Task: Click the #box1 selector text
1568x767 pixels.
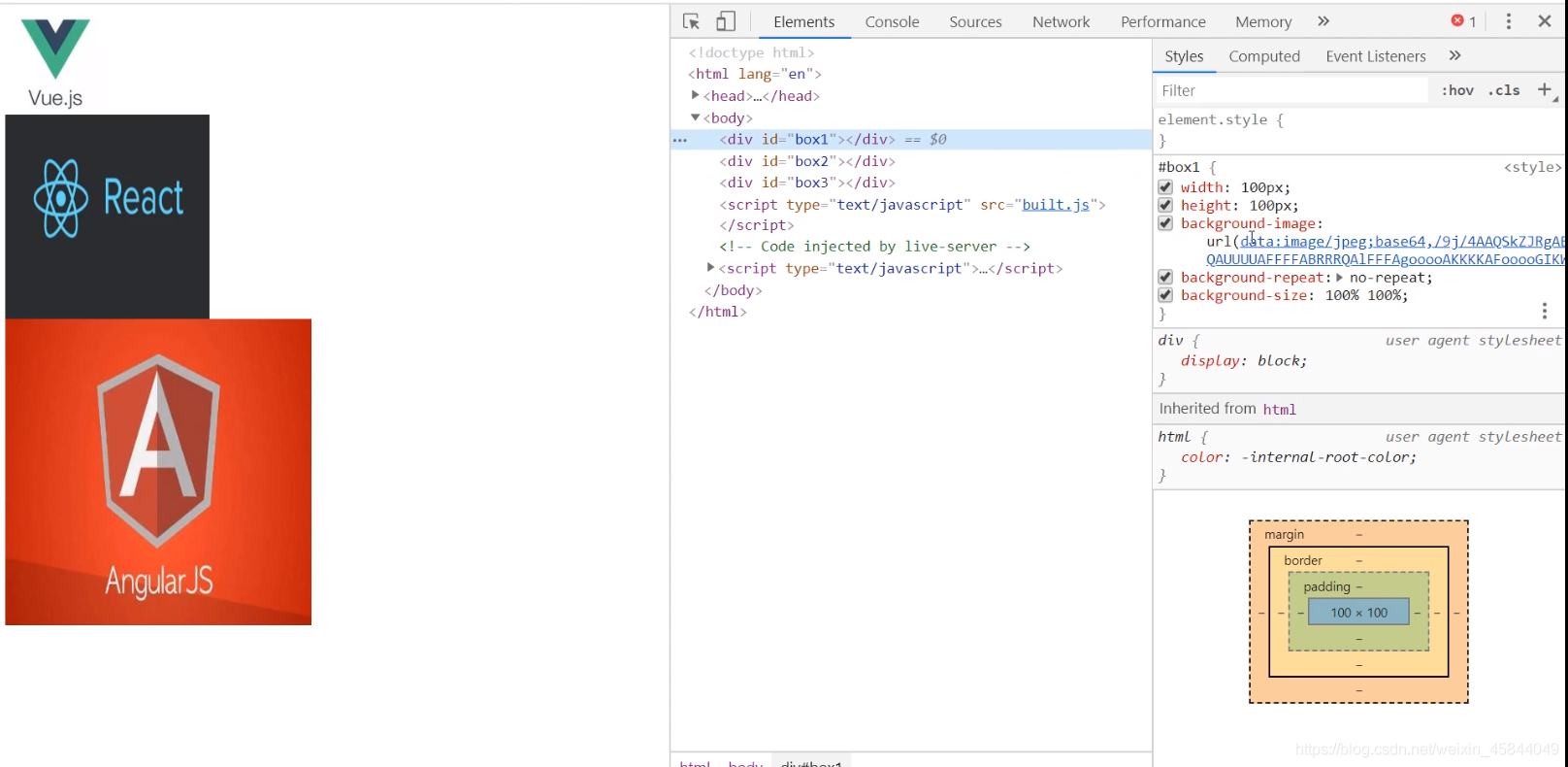Action: [x=1178, y=167]
